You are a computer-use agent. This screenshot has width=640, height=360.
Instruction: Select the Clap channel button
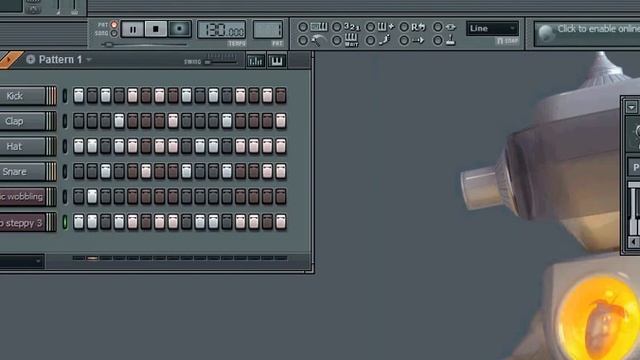(x=22, y=121)
